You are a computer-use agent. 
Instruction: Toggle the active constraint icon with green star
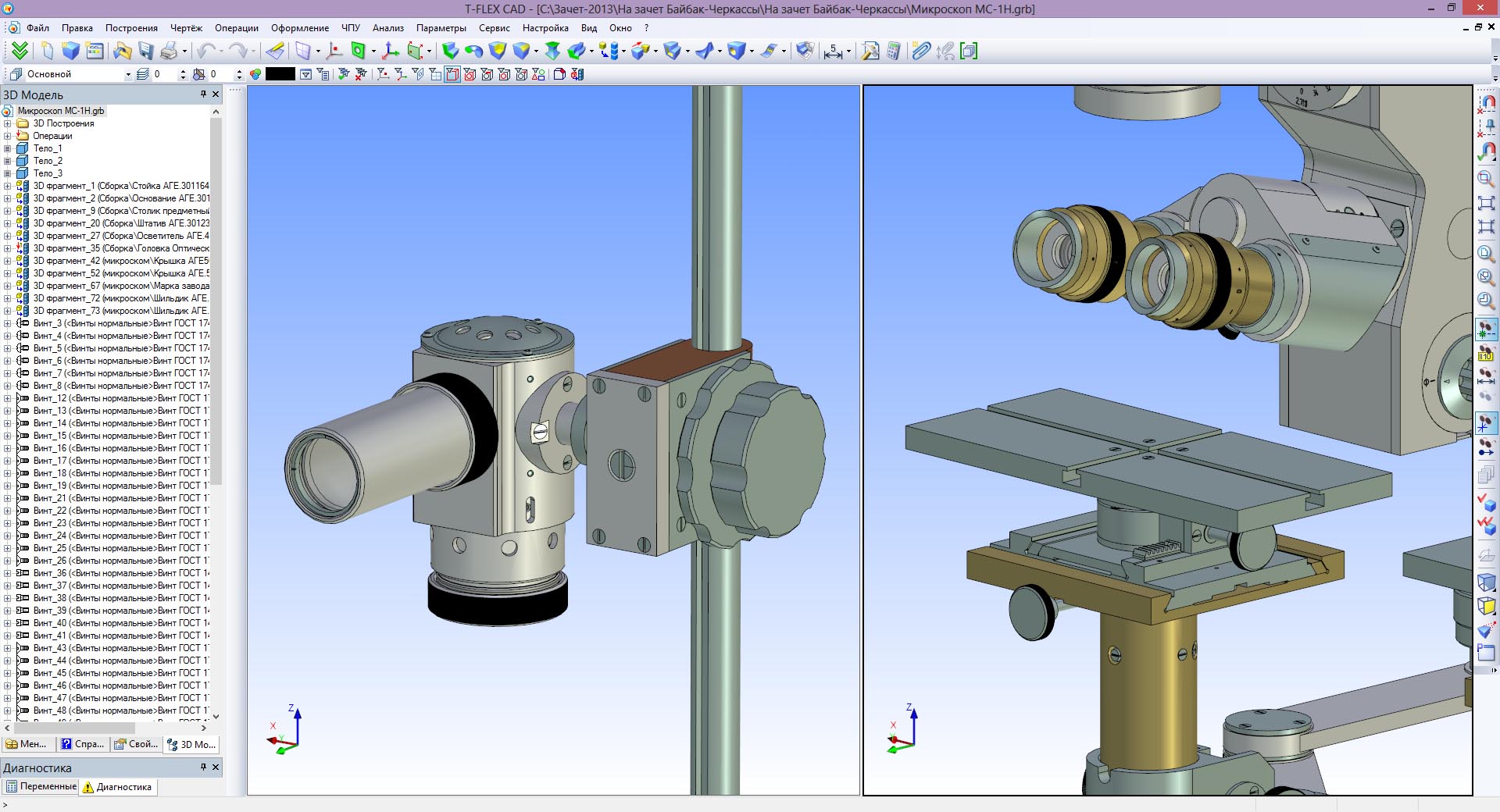[1486, 329]
